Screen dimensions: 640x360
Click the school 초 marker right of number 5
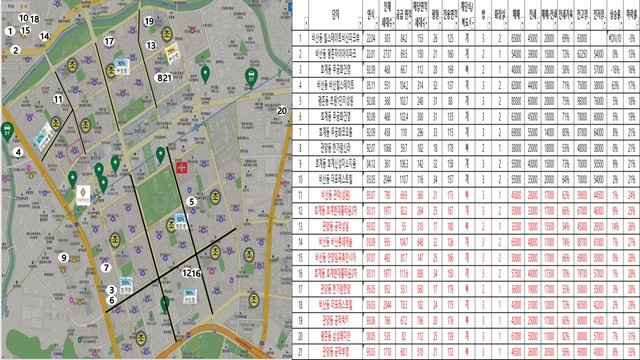pyautogui.click(x=215, y=198)
